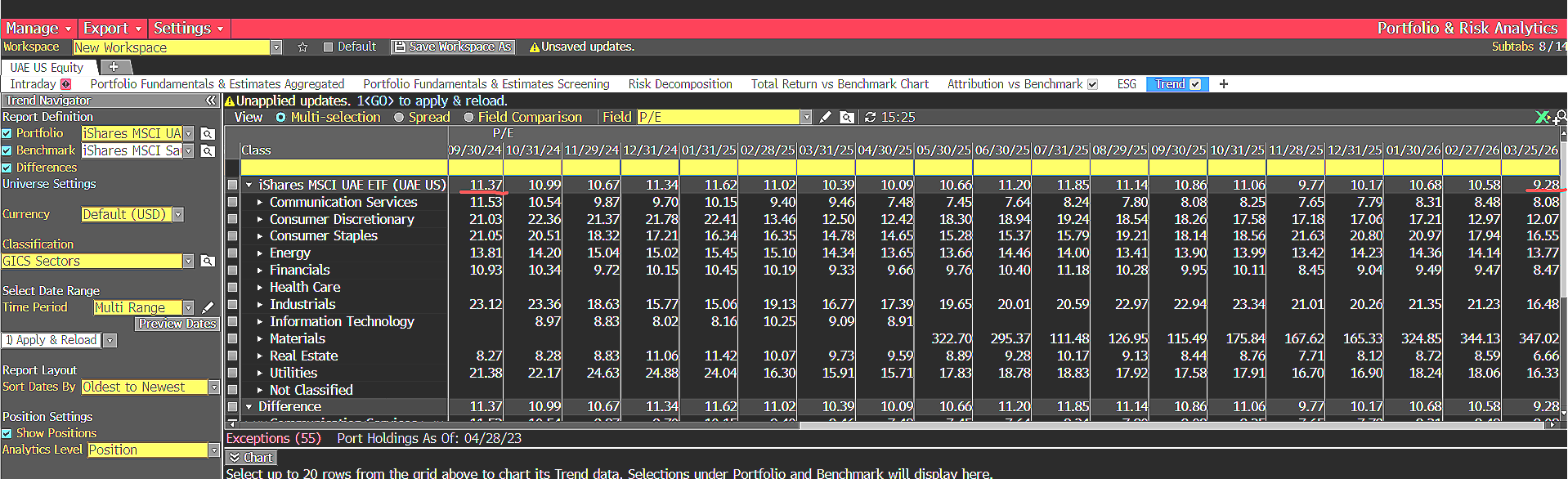Open Portfolio Fundamentals & Estimates Screening tab

tap(486, 84)
